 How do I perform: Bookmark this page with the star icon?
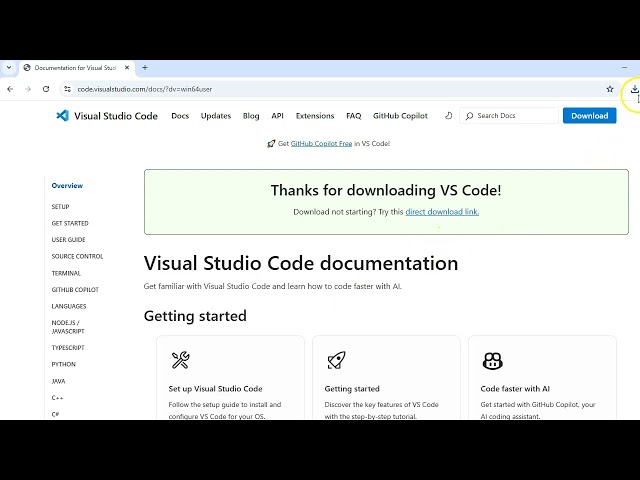tap(610, 89)
